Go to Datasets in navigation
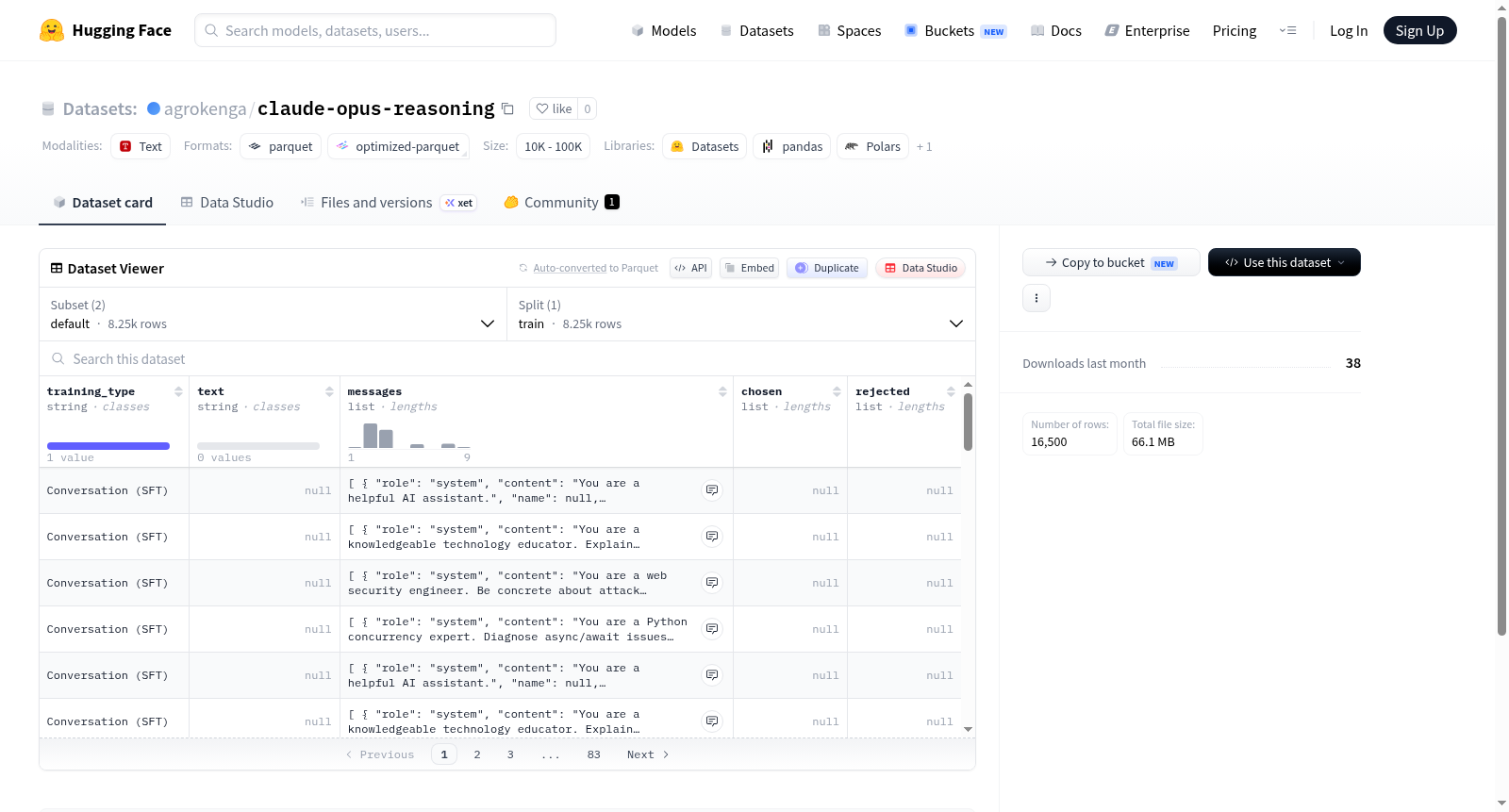This screenshot has width=1509, height=812. [x=756, y=30]
